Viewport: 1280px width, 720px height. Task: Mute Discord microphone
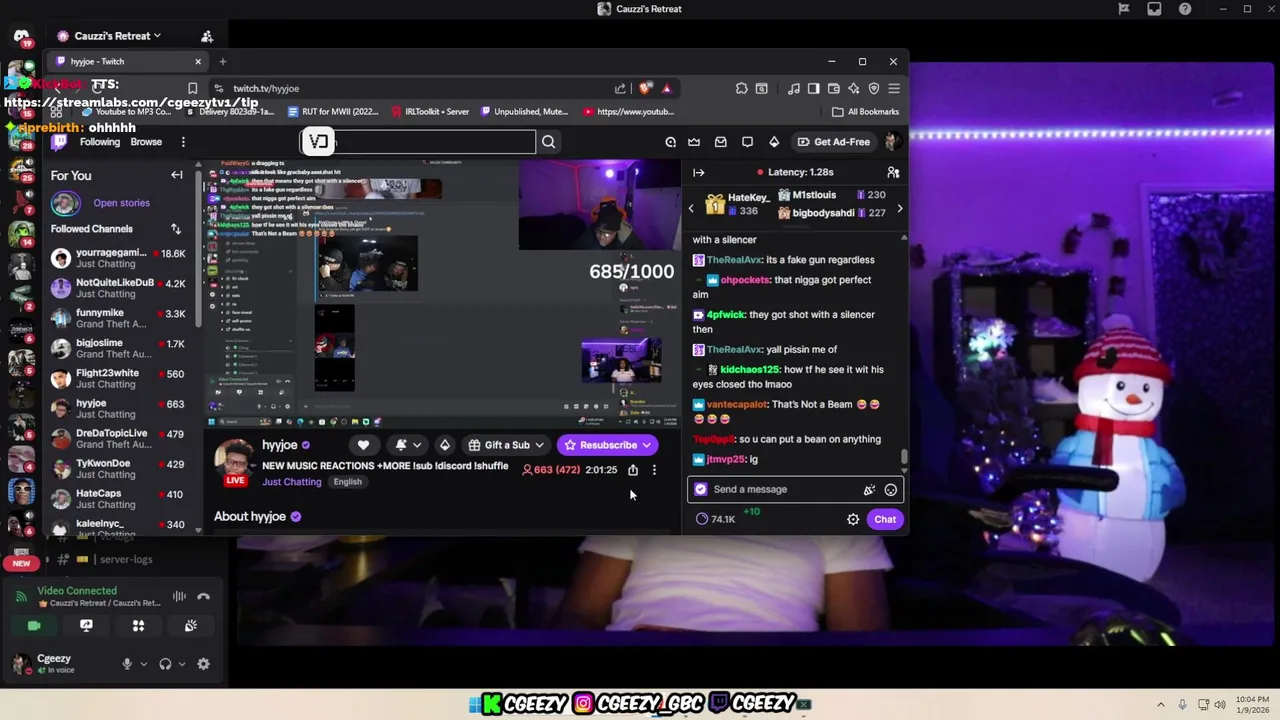(127, 664)
